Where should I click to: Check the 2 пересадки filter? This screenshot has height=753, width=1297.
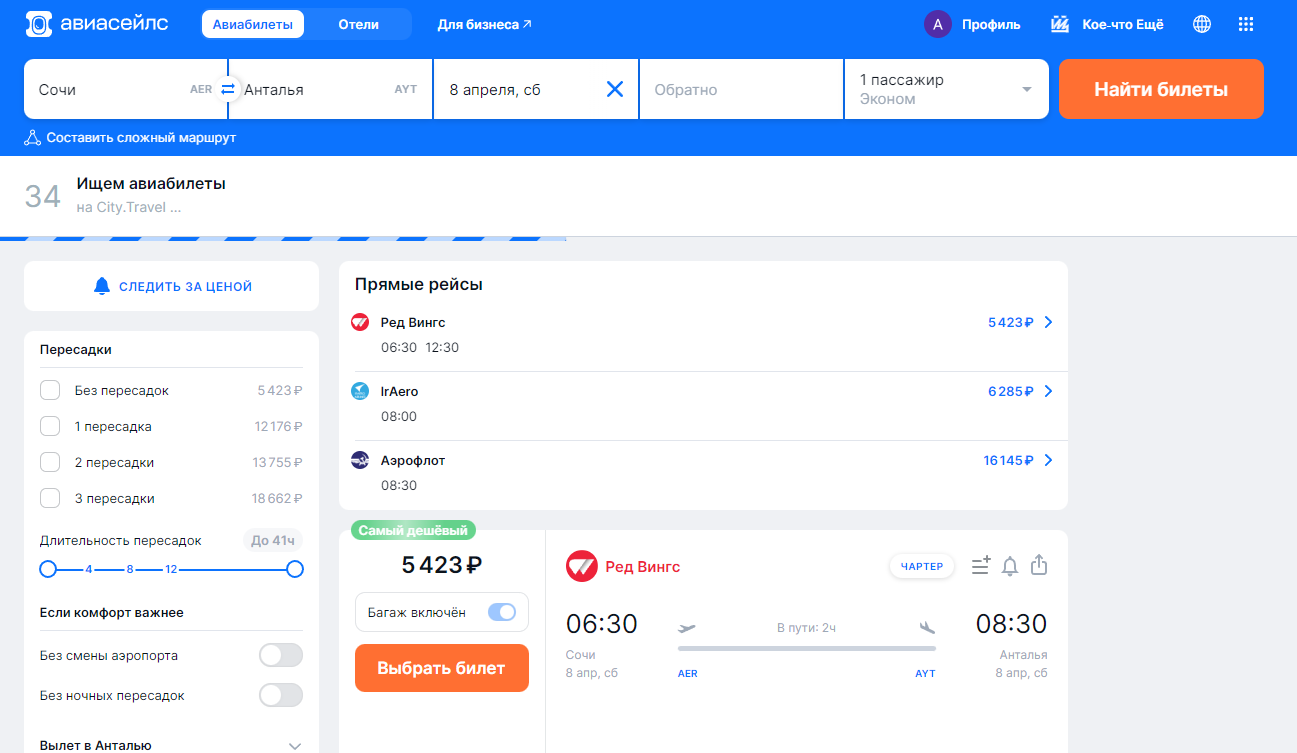[50, 462]
